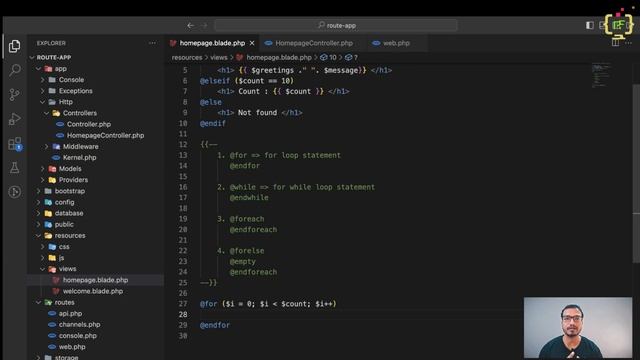Open the Search view in activity bar

point(15,70)
